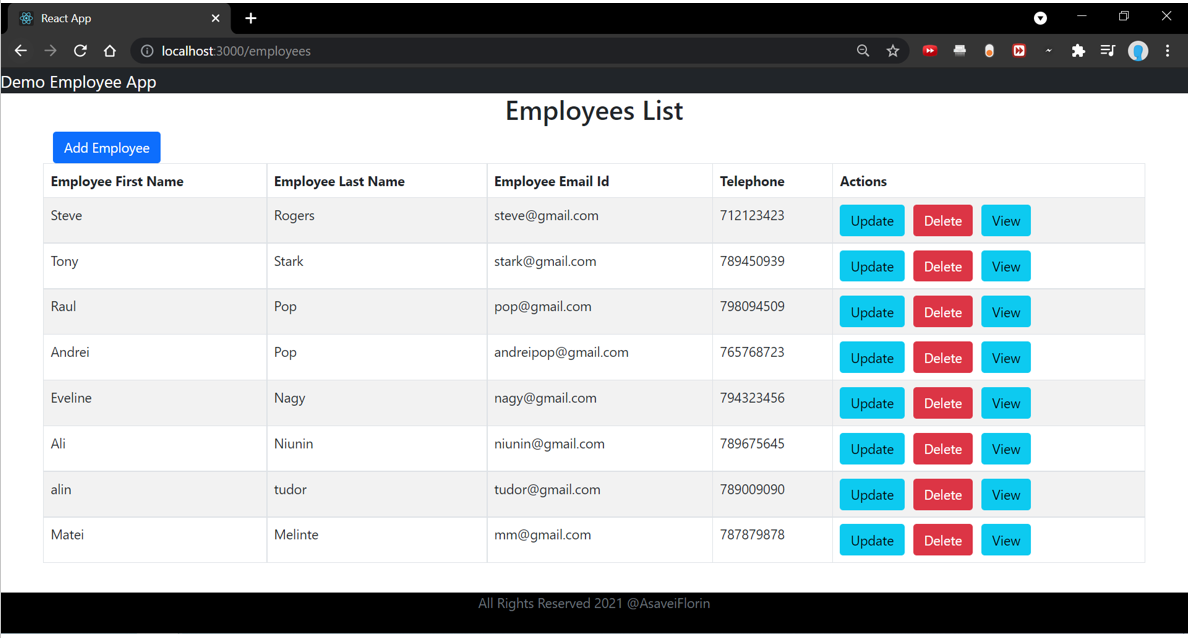View the Steve Rogers record

1005,221
